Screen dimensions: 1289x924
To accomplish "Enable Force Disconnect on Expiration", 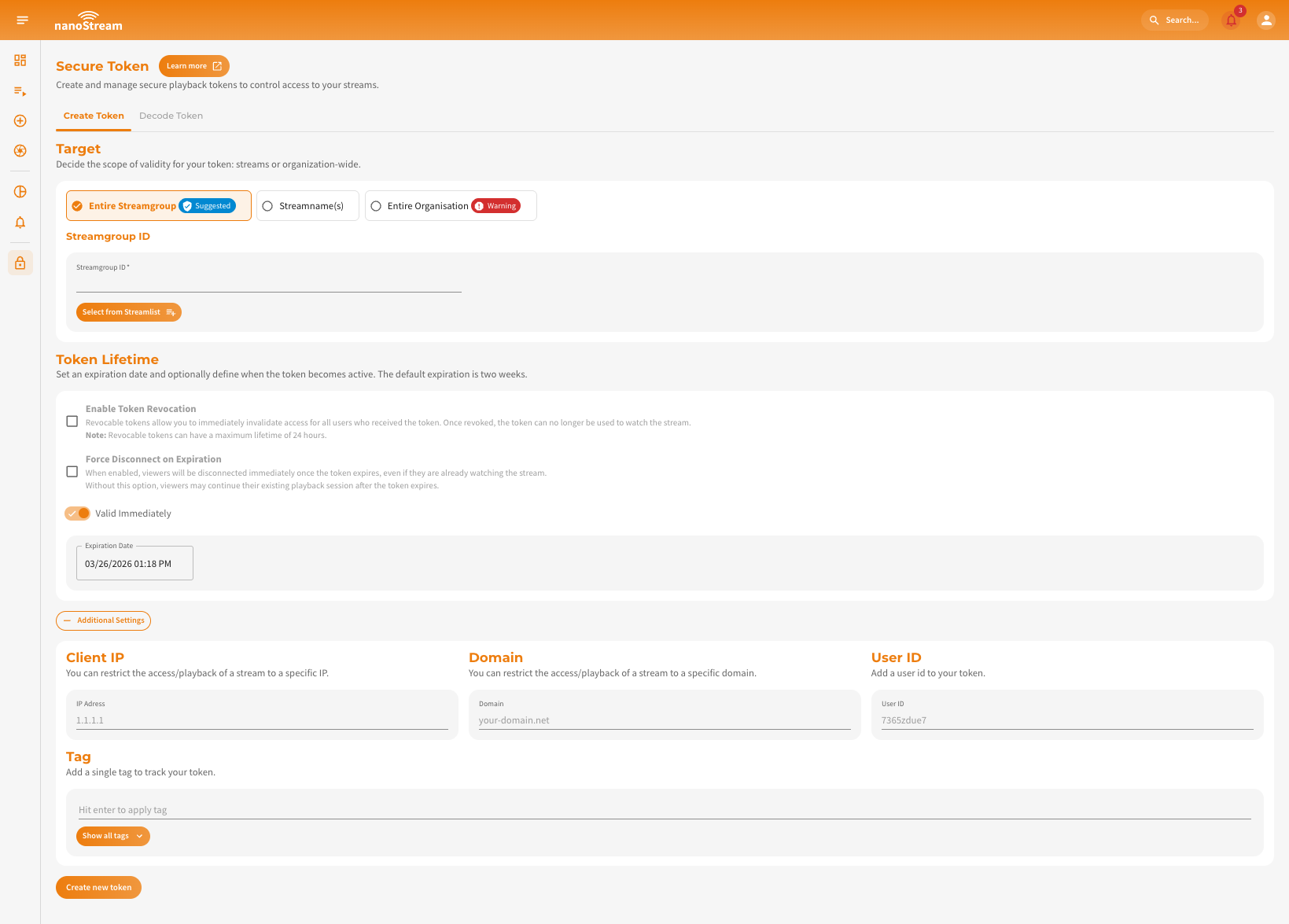I will point(72,471).
